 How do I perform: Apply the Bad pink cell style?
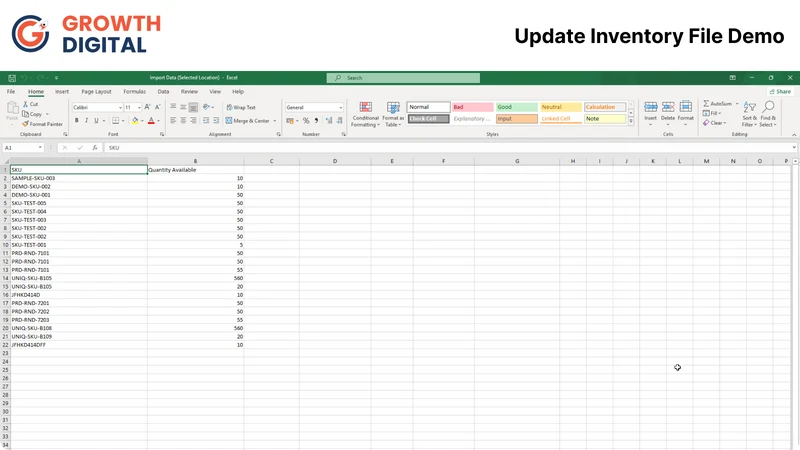click(472, 107)
